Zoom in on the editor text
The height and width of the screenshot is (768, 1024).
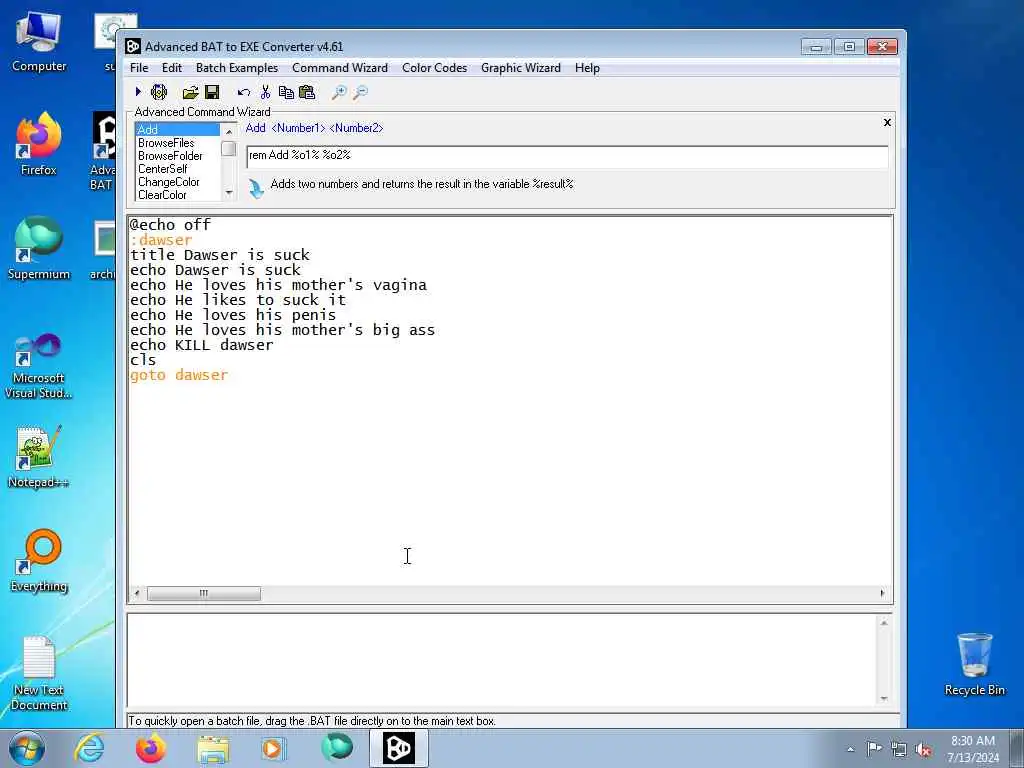pos(339,92)
